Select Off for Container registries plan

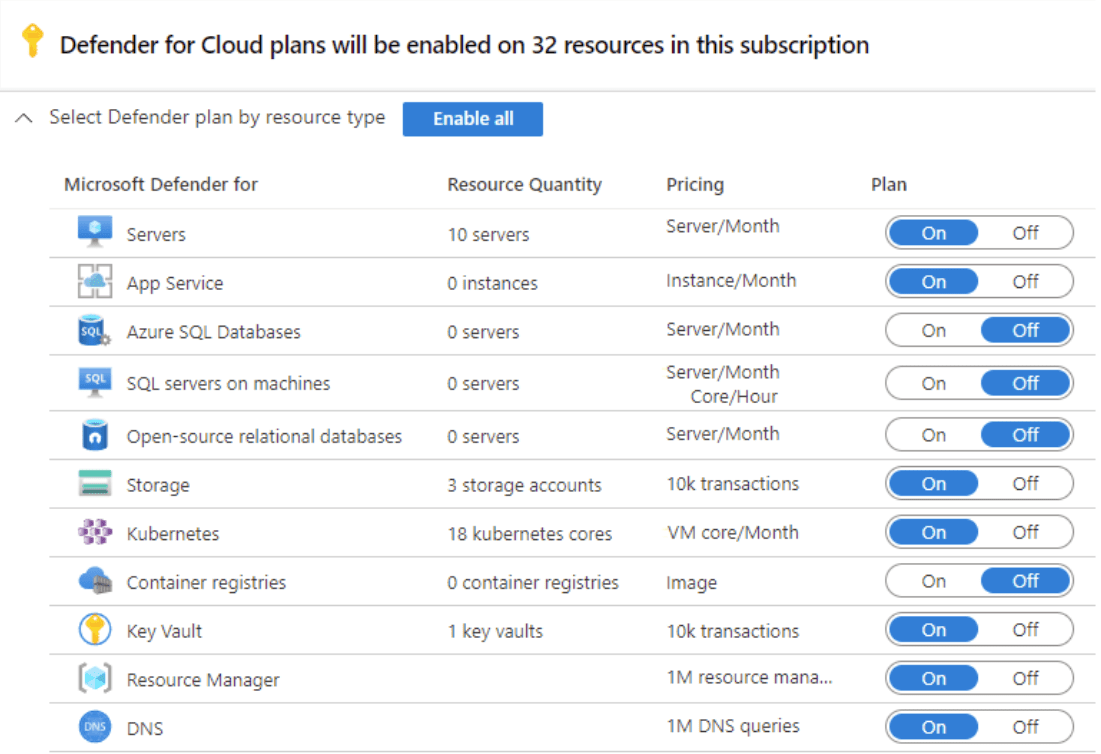pyautogui.click(x=1025, y=581)
